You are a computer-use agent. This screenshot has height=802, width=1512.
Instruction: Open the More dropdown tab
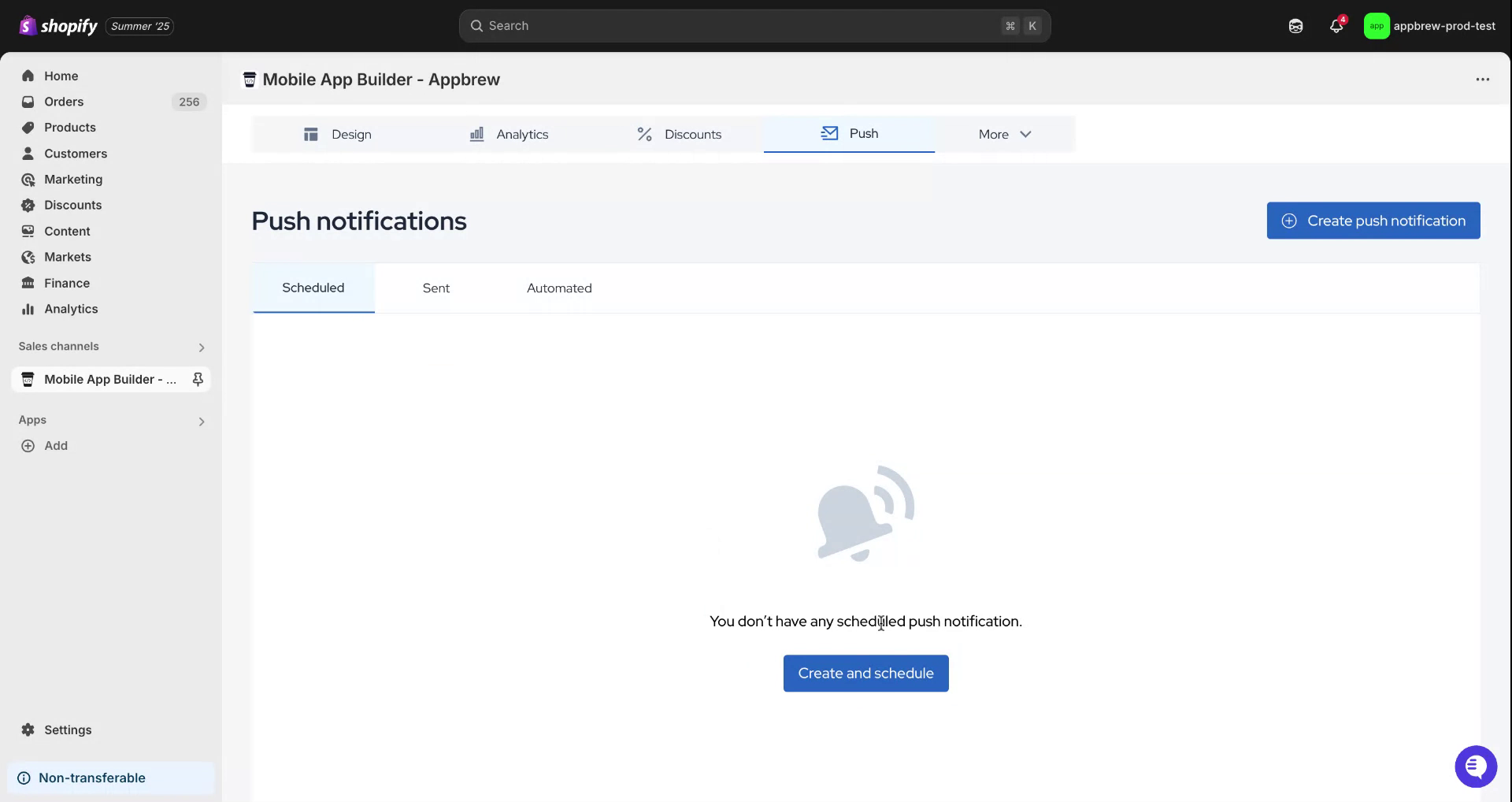(1005, 134)
